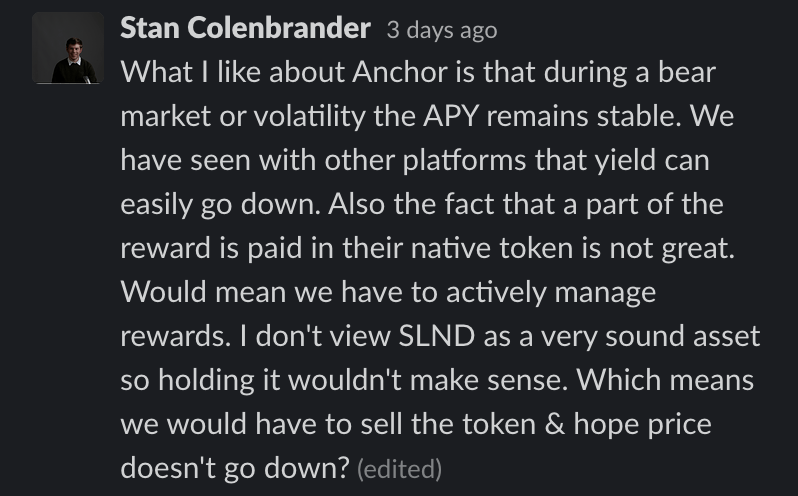Click the word "asset" in the message
This screenshot has width=798, height=496.
(x=726, y=337)
